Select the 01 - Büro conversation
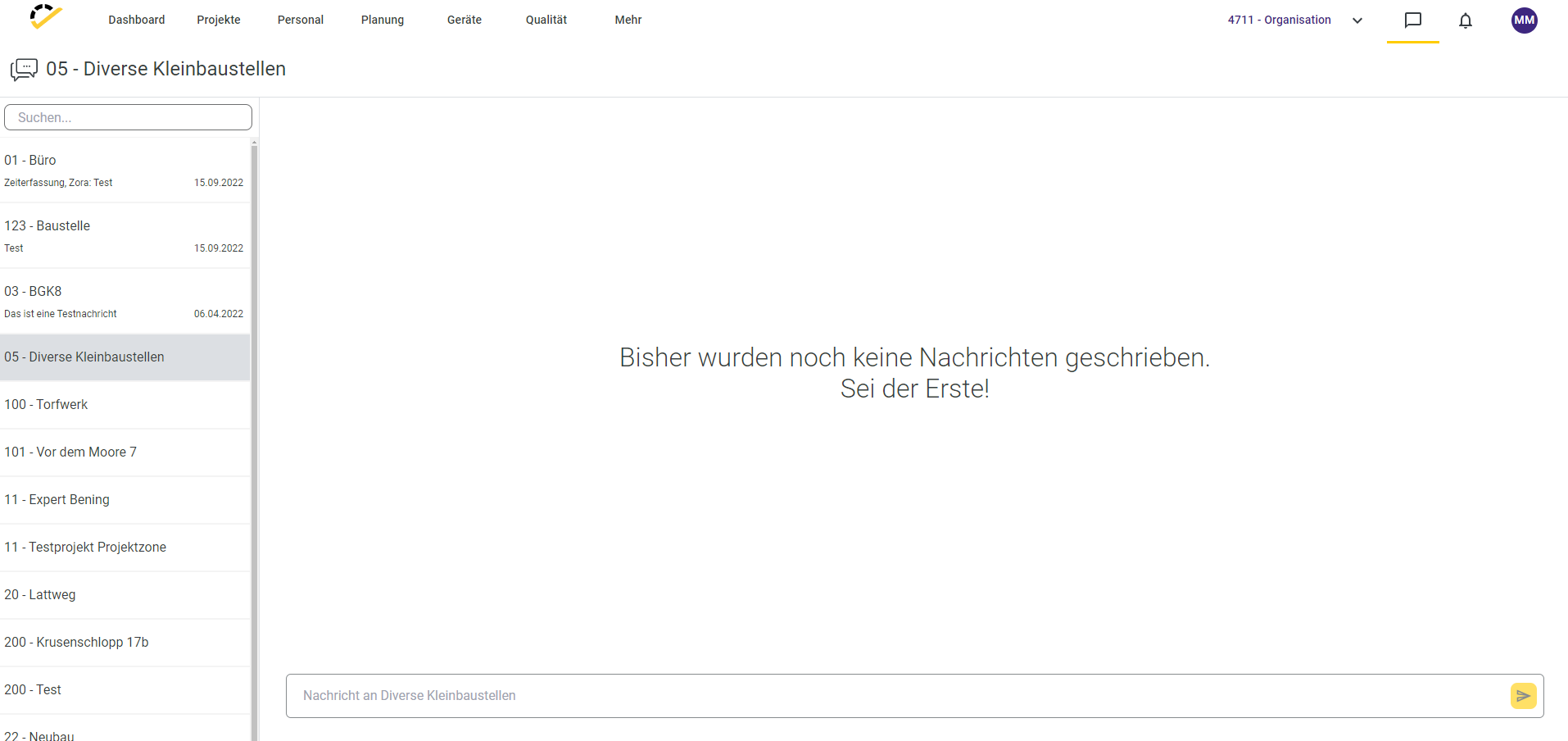The image size is (1568, 741). (125, 170)
